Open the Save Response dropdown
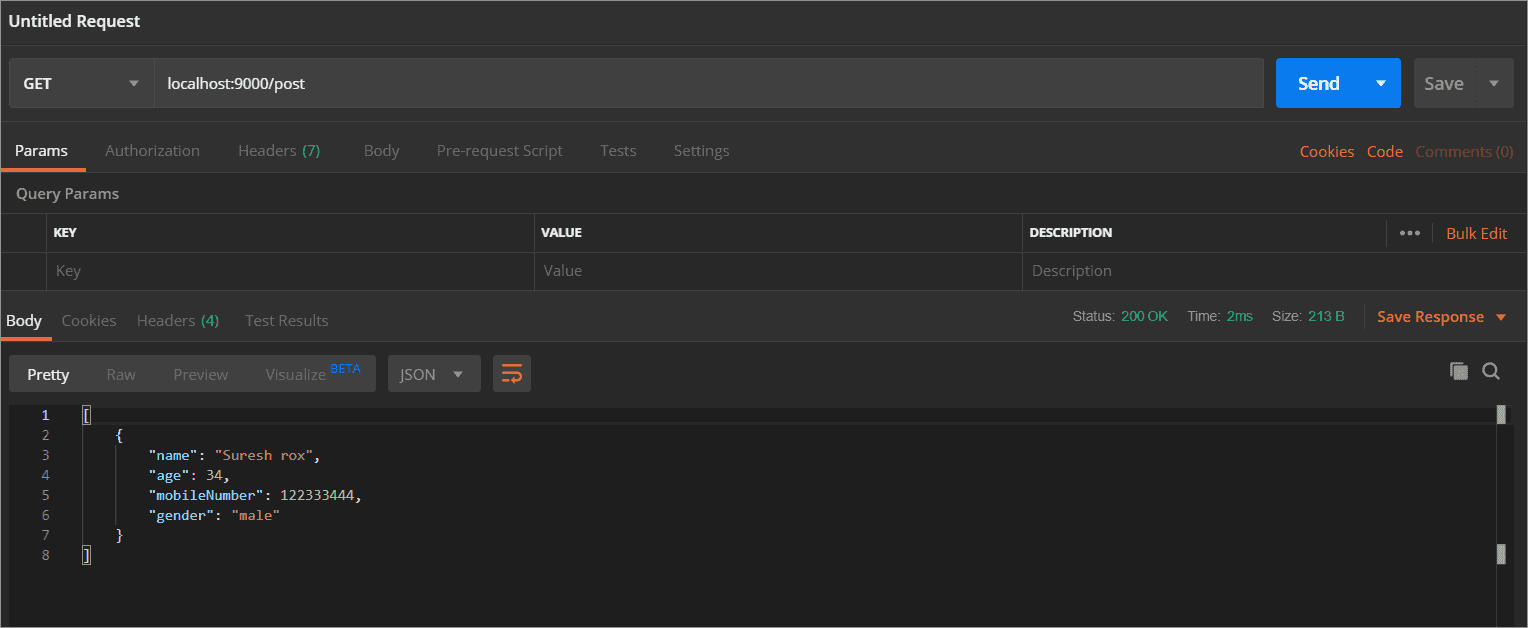1528x628 pixels. (x=1441, y=317)
